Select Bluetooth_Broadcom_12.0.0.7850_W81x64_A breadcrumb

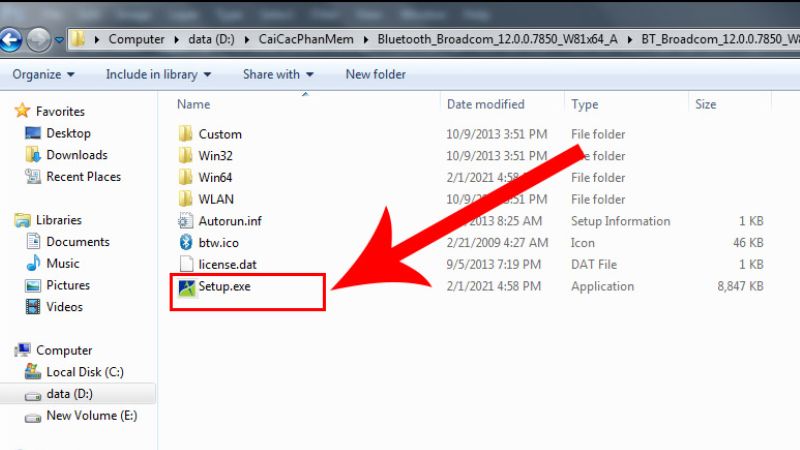pos(497,39)
